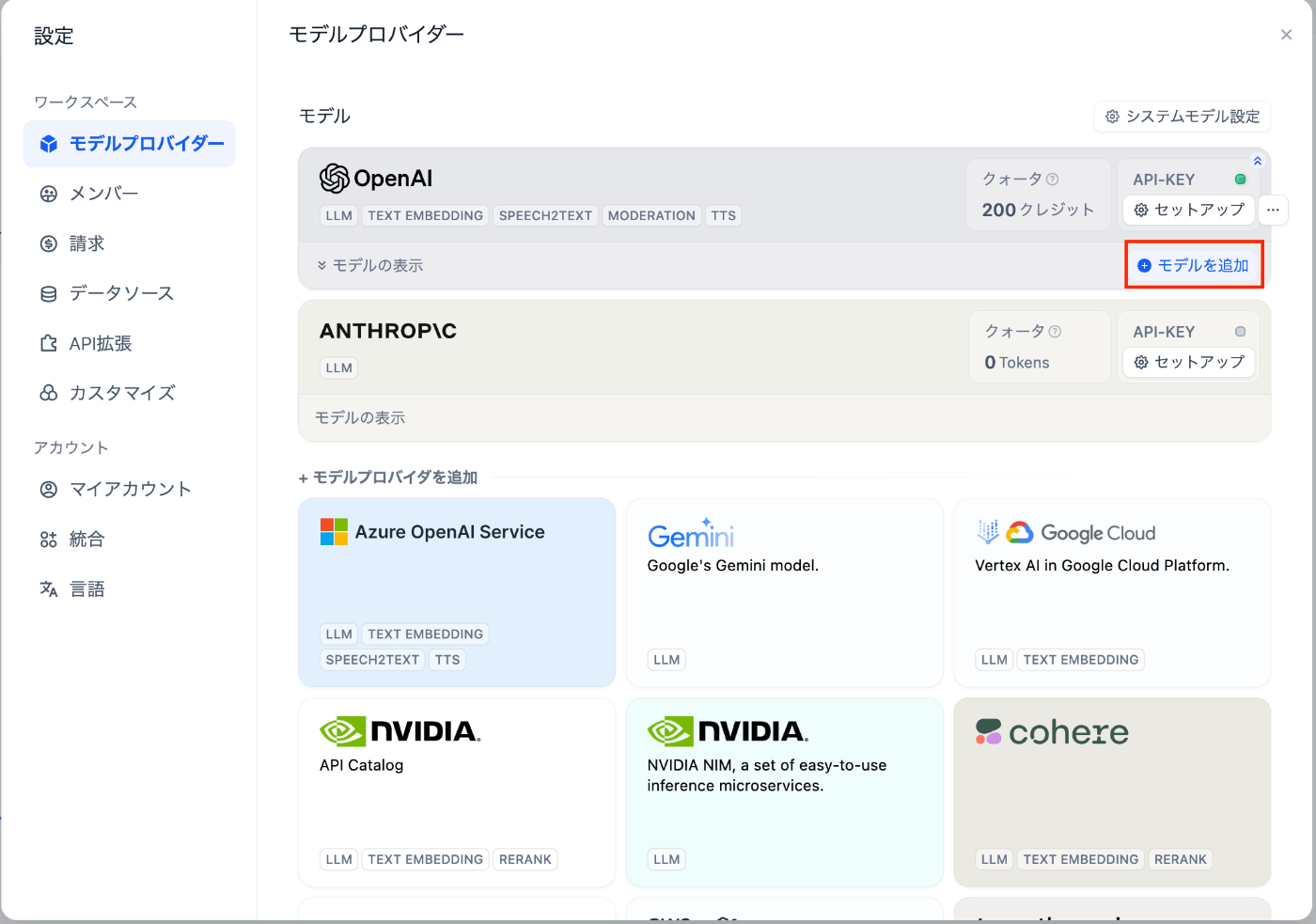This screenshot has height=924, width=1316.
Task: Add the NVIDIA API Catalog provider
Action: pyautogui.click(x=457, y=792)
